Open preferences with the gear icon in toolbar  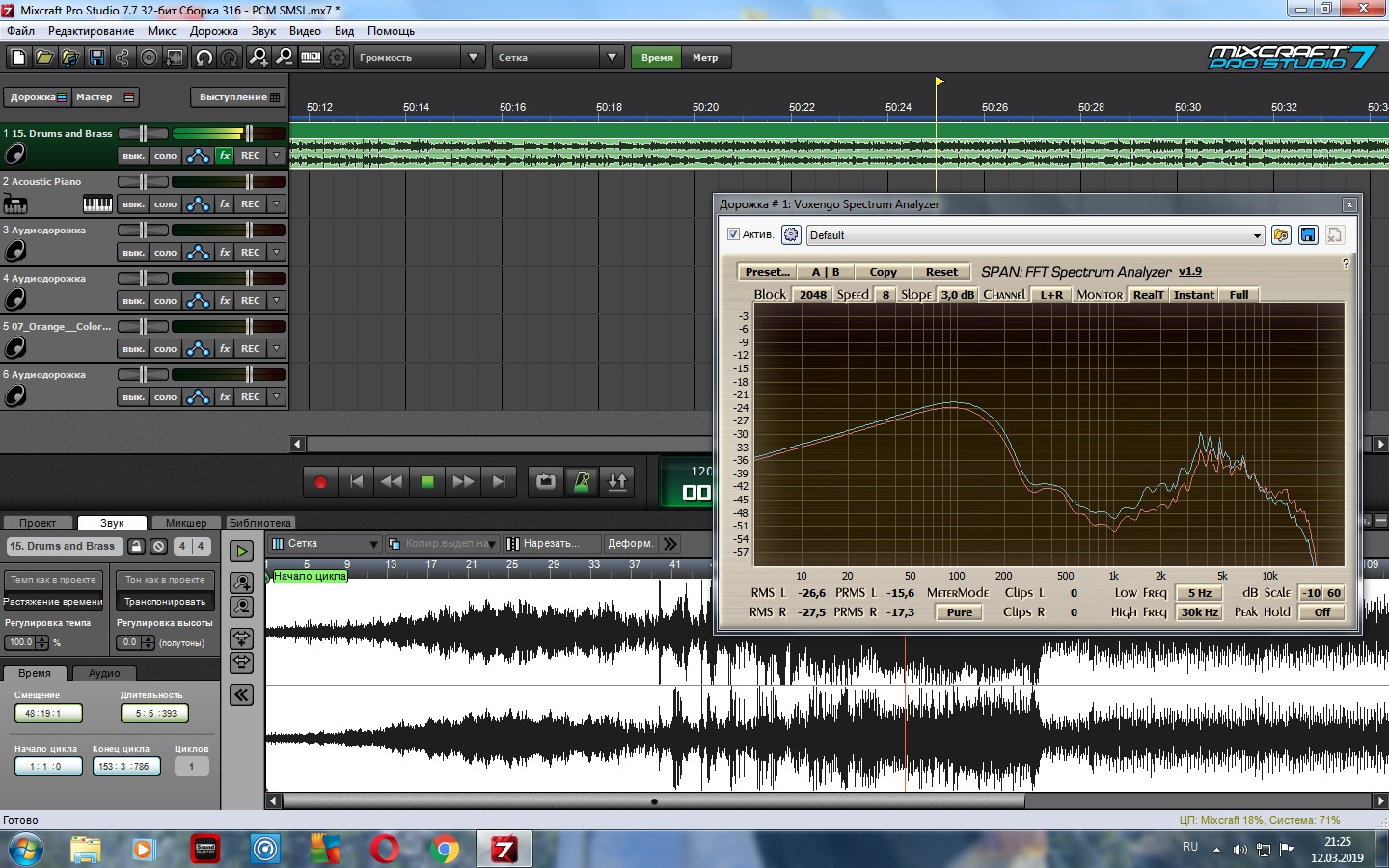tap(337, 58)
